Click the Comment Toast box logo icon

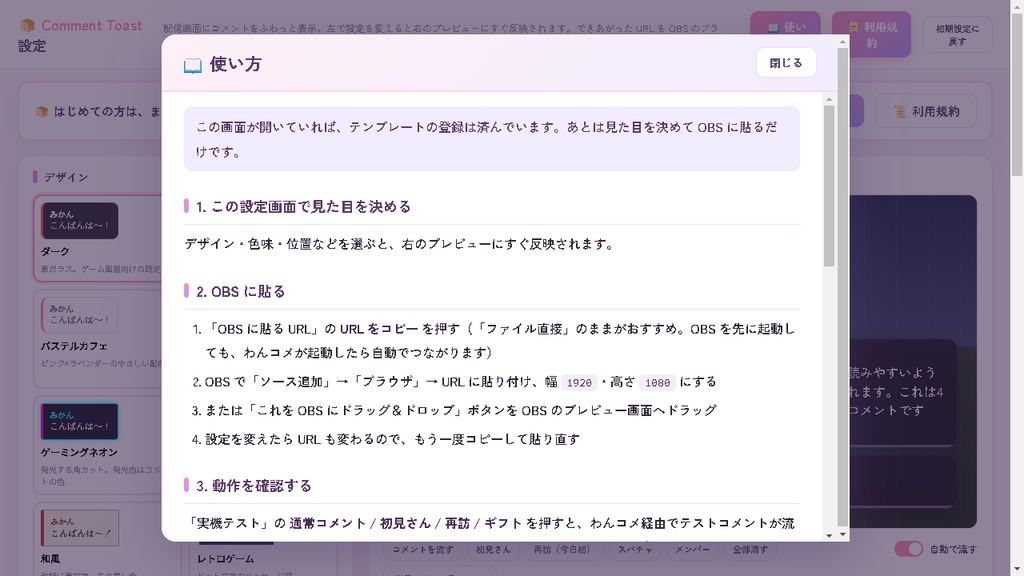(27, 25)
